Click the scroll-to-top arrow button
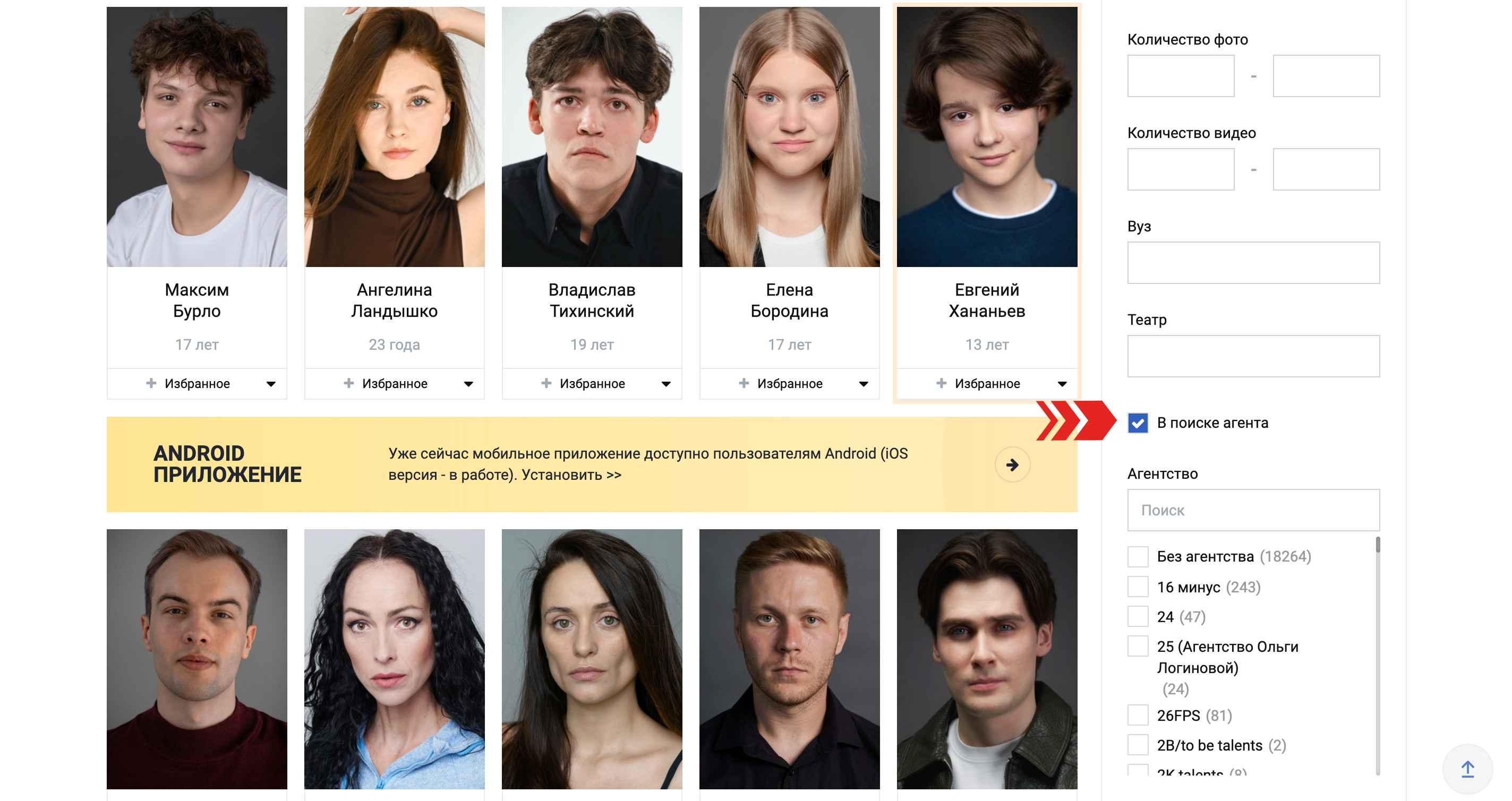Screen dimensions: 1512x801 point(1467,769)
